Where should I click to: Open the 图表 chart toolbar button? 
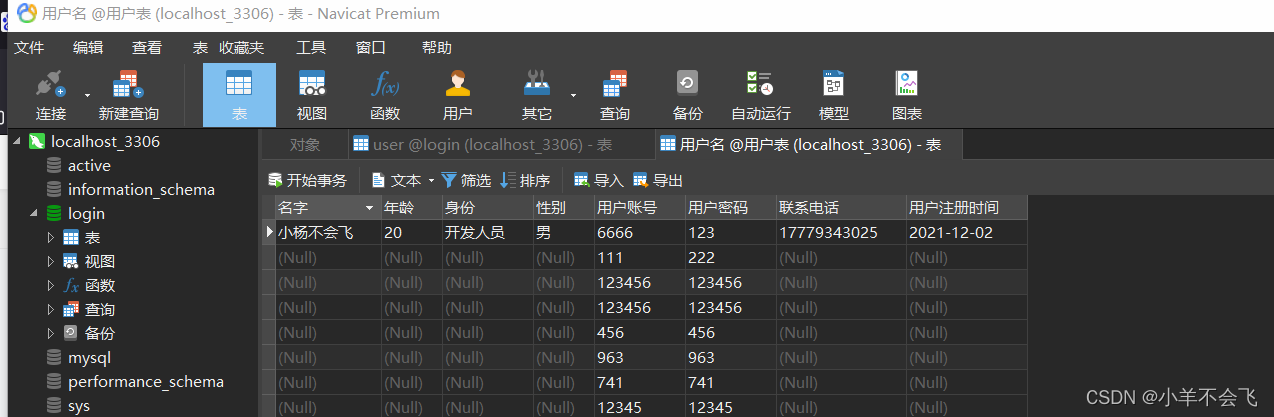pos(906,95)
